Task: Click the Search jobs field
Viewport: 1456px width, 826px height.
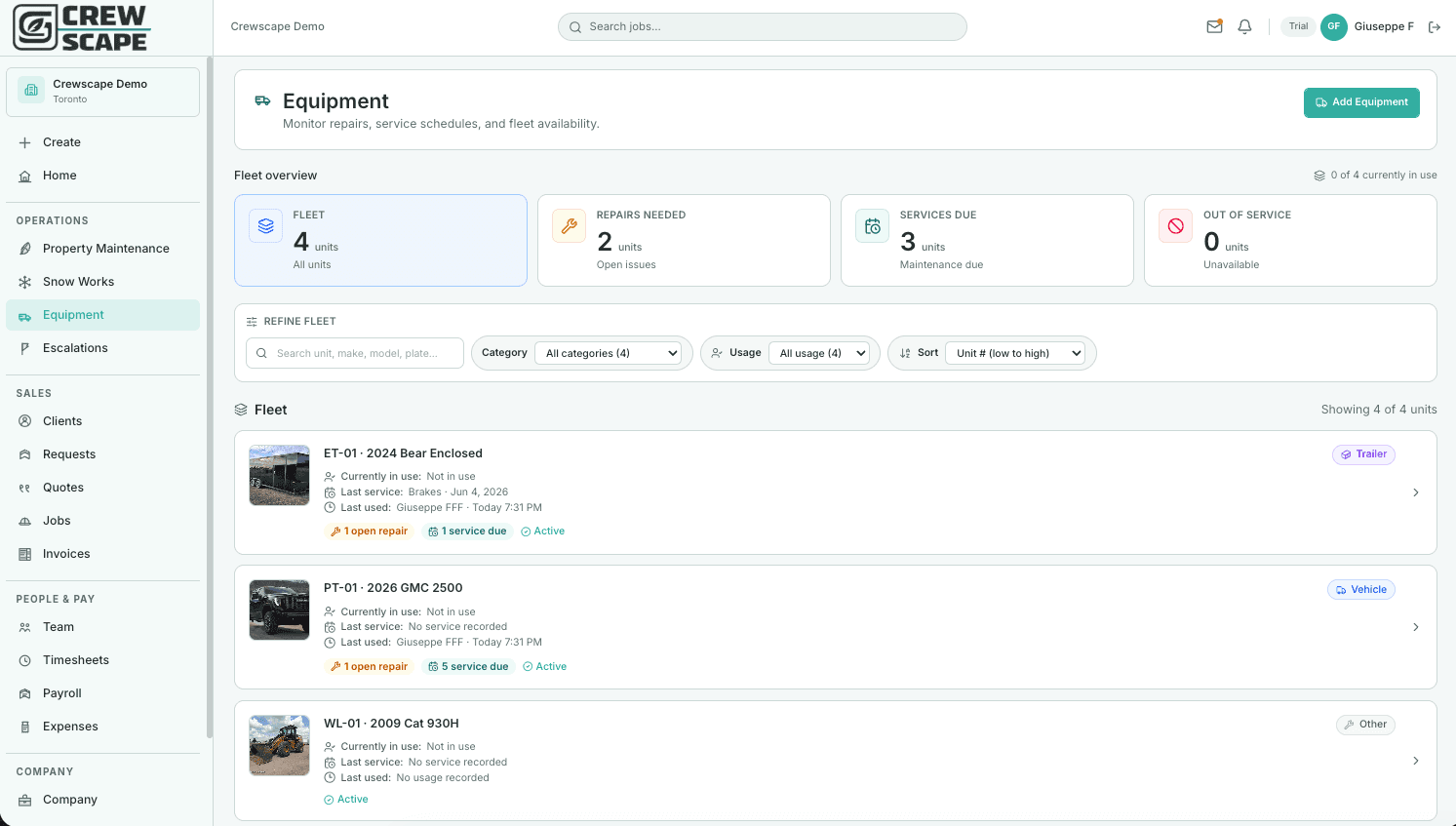Action: (762, 27)
